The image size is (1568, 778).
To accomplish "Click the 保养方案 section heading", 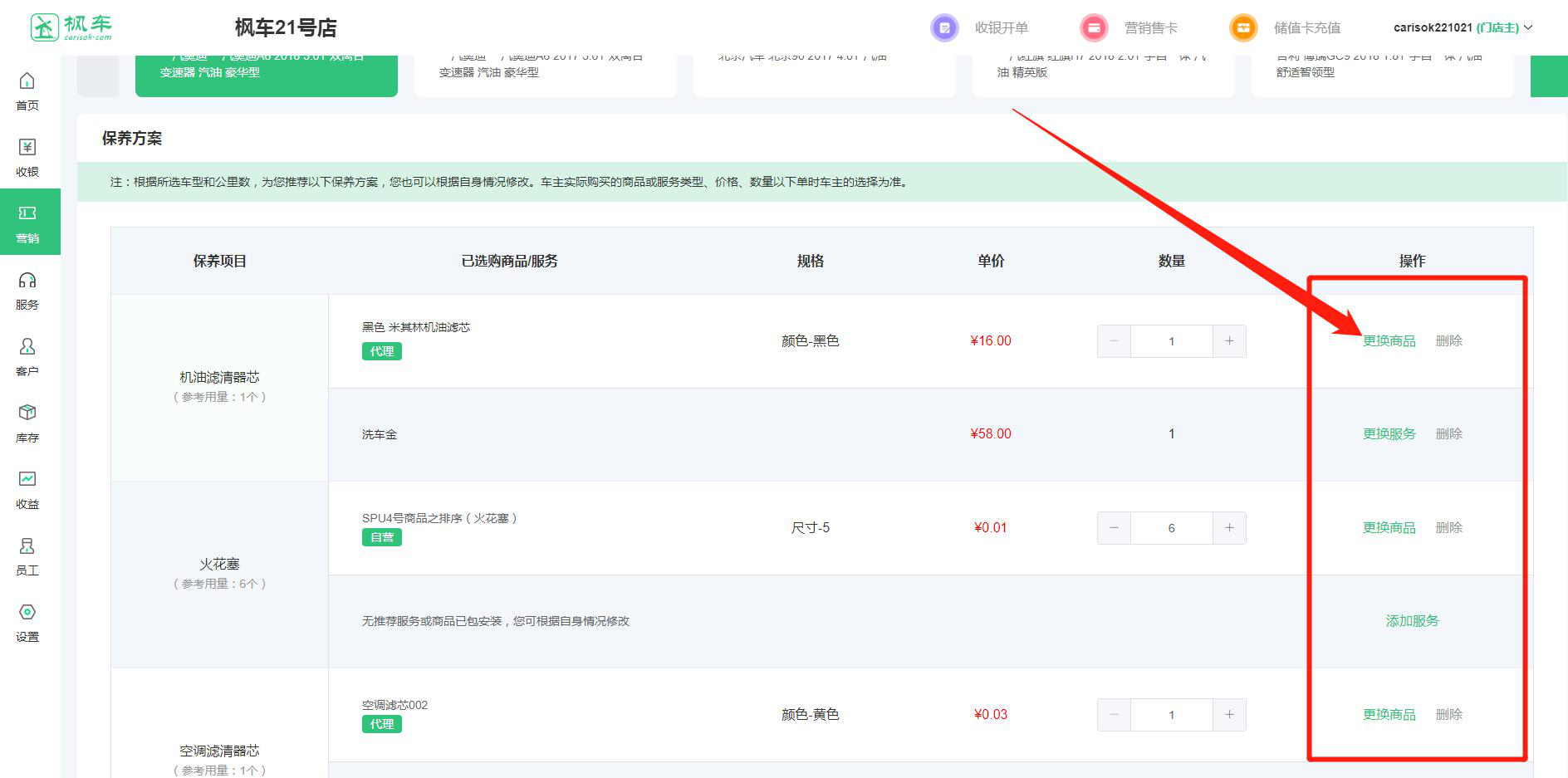I will click(132, 139).
